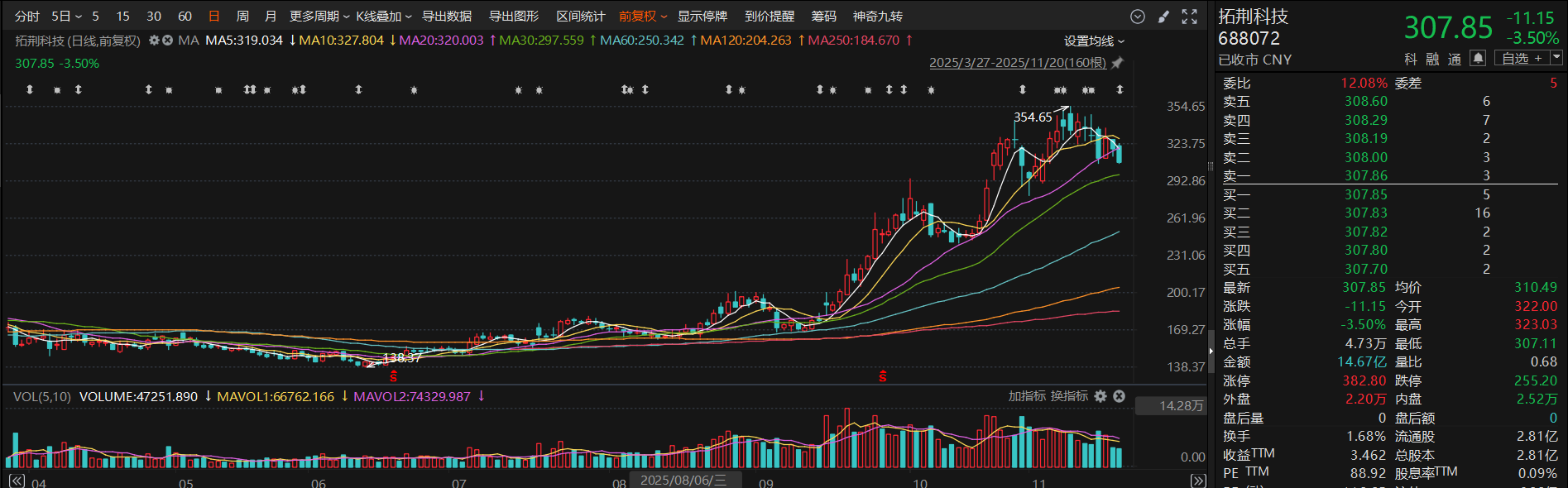This screenshot has height=488, width=1568.
Task: Click the 2025/3/27-2025/11/20 date range link
Action: point(1017,63)
